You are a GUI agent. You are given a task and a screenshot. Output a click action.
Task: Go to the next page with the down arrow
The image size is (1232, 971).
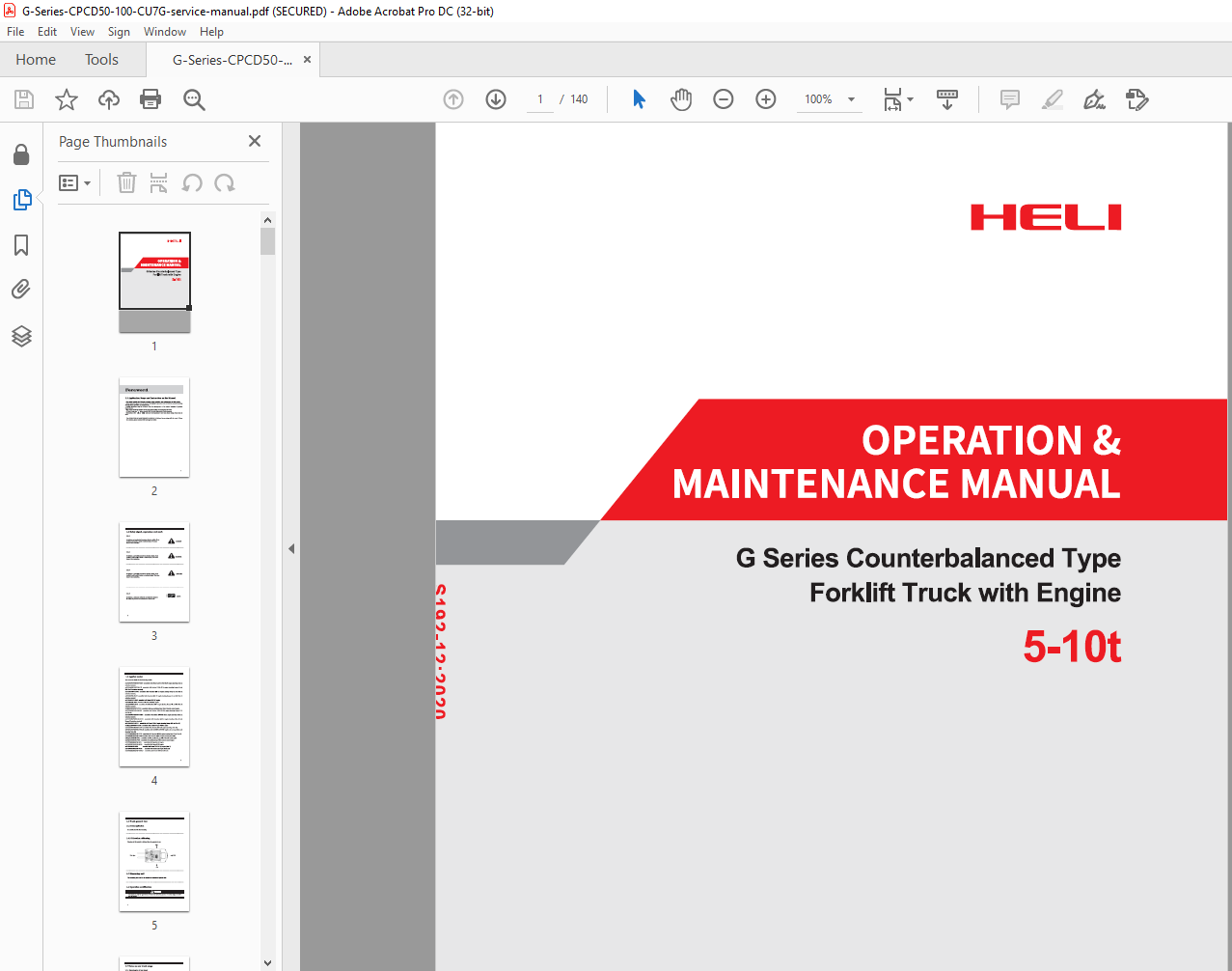point(496,99)
